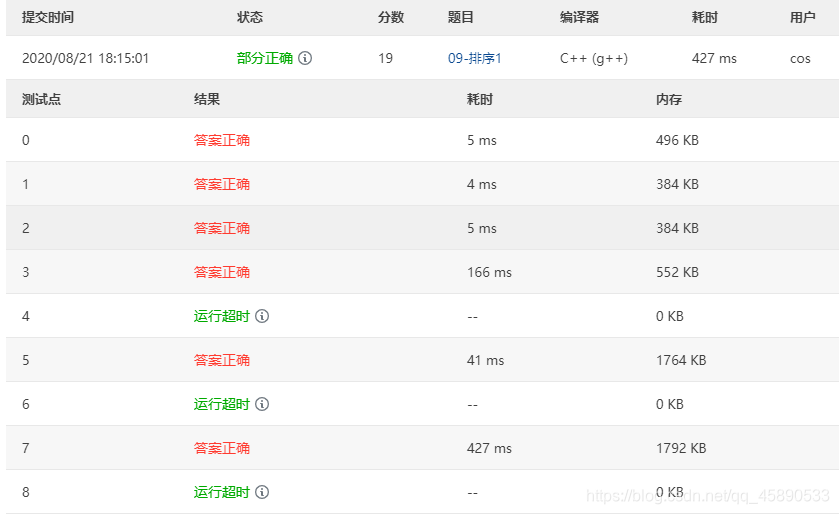
Task: Click the 部分正确 status text
Action: (x=265, y=58)
